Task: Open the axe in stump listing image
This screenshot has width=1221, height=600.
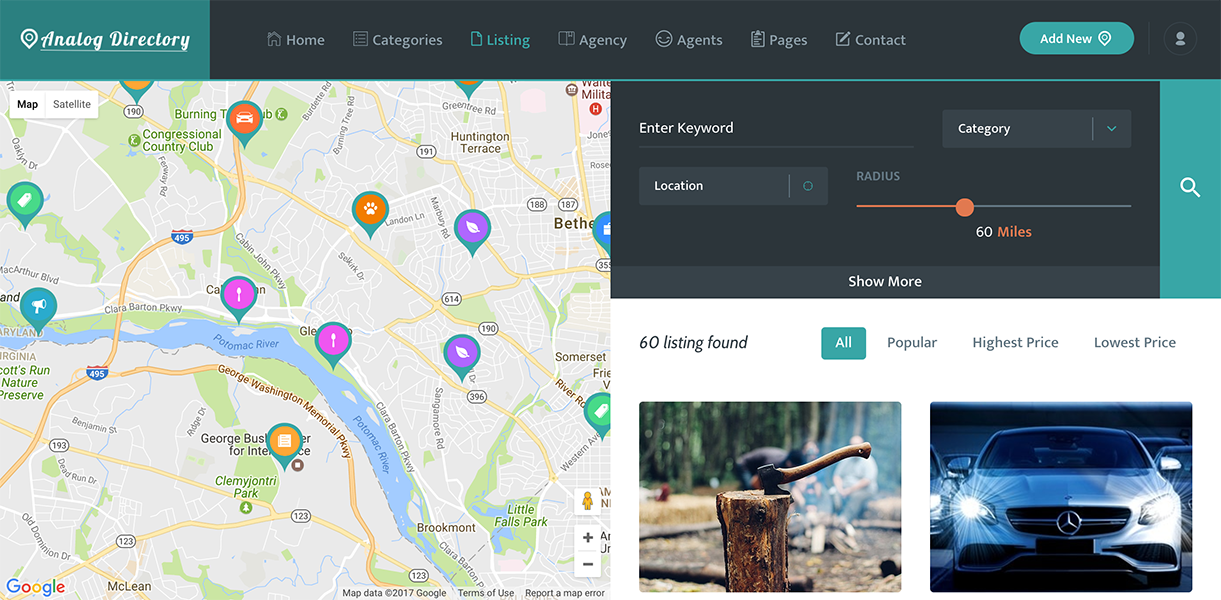Action: pos(770,497)
